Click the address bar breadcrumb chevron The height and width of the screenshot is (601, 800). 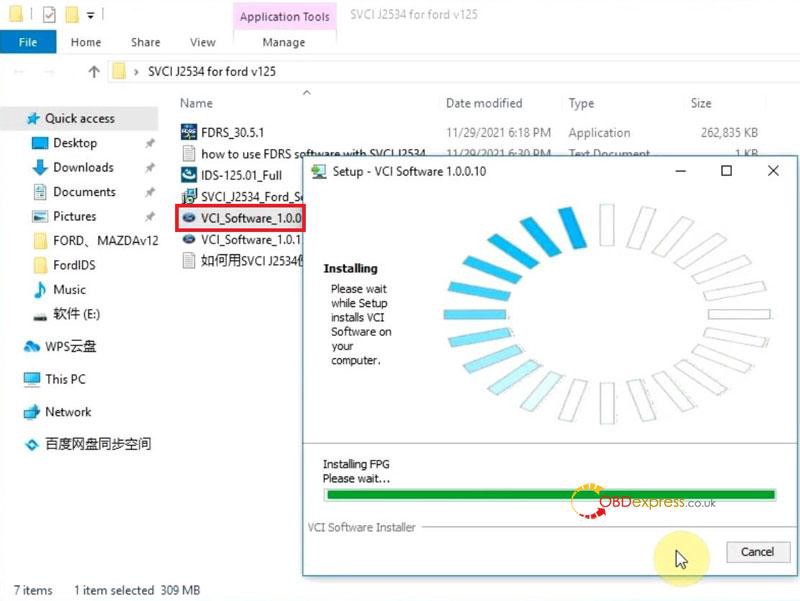136,72
